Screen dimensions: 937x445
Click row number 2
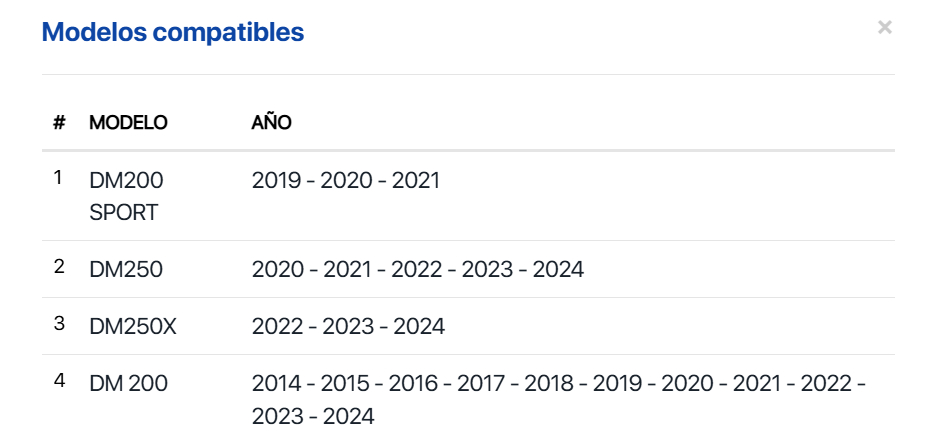pos(59,267)
